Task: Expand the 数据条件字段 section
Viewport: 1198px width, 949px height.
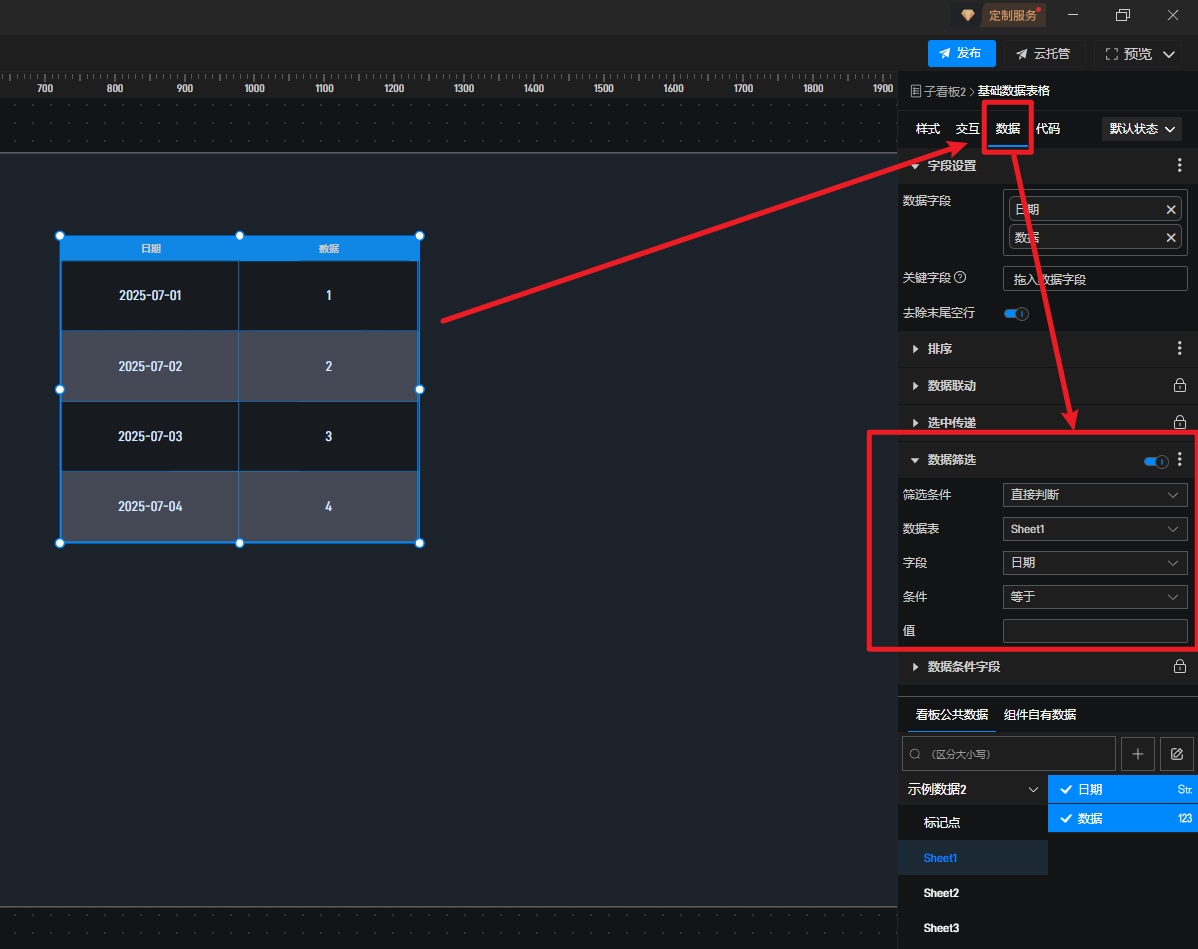Action: click(x=963, y=667)
